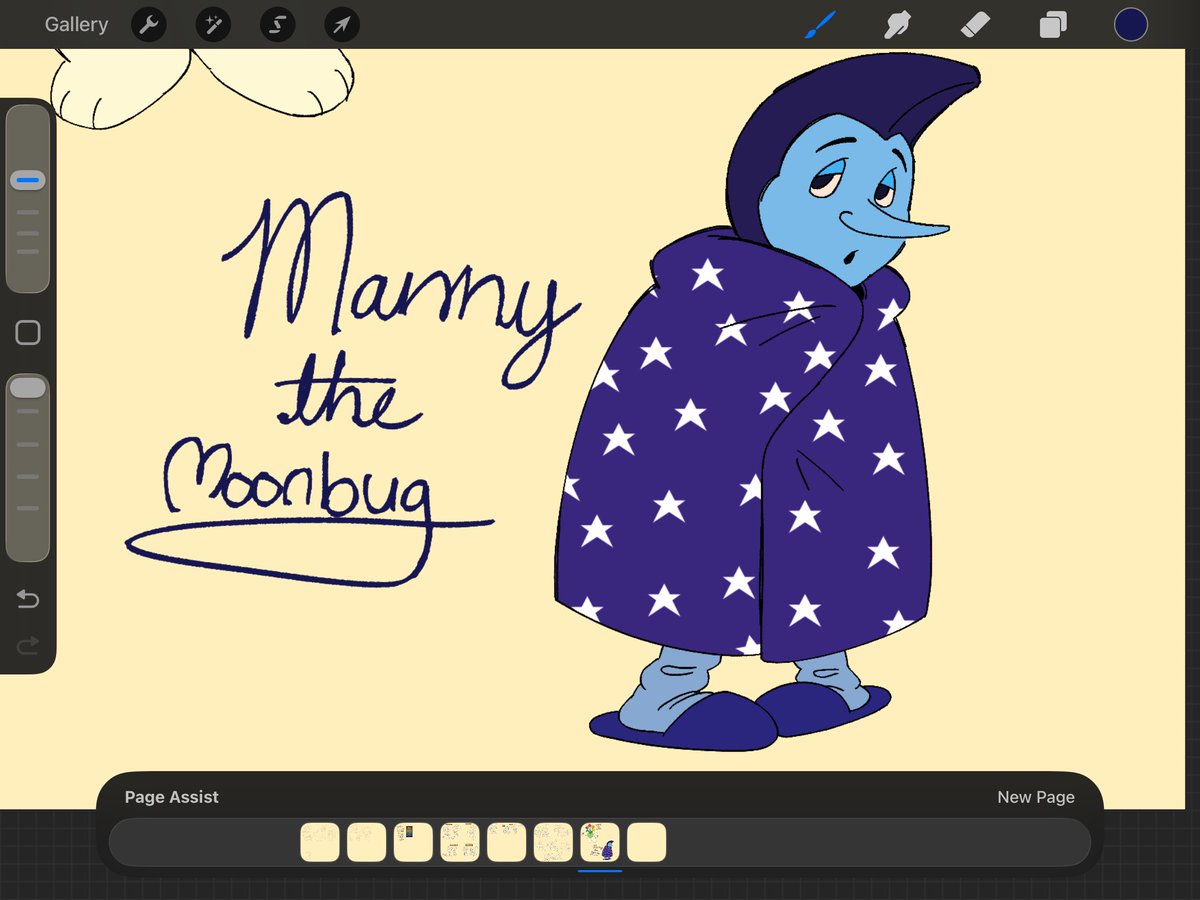Open the last blank page thumbnail
This screenshot has width=1200, height=900.
(647, 842)
